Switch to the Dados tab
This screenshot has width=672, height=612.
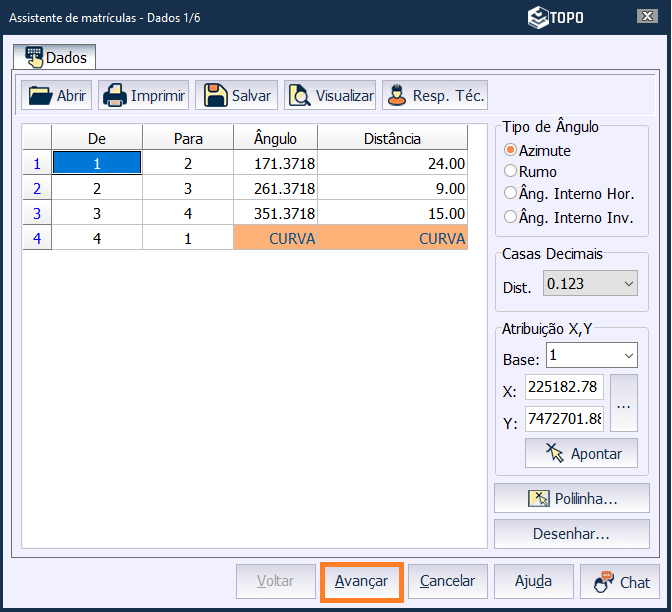[55, 57]
